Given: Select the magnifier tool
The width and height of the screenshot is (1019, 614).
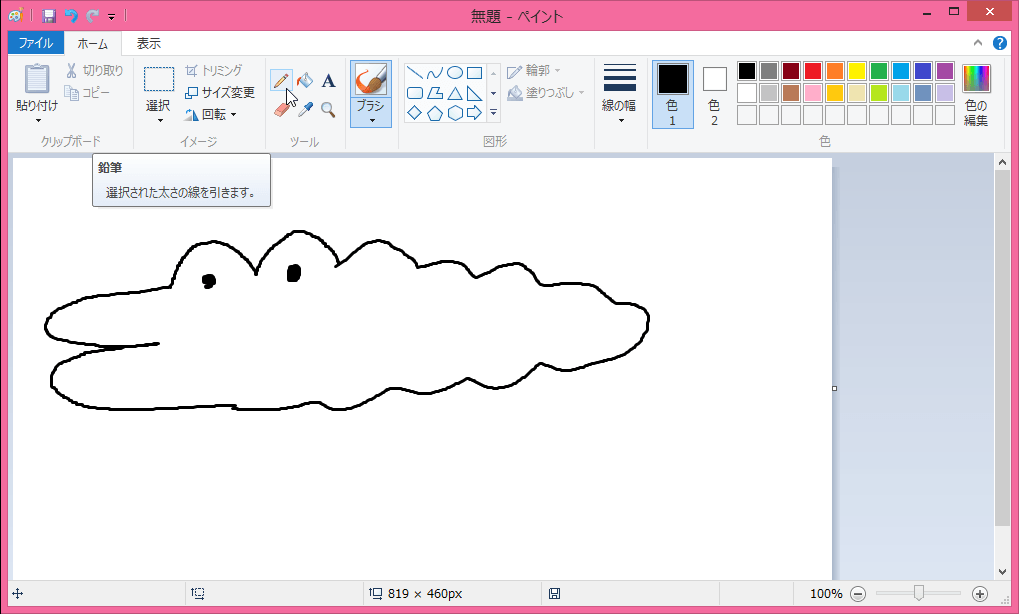Looking at the screenshot, I should (x=329, y=110).
